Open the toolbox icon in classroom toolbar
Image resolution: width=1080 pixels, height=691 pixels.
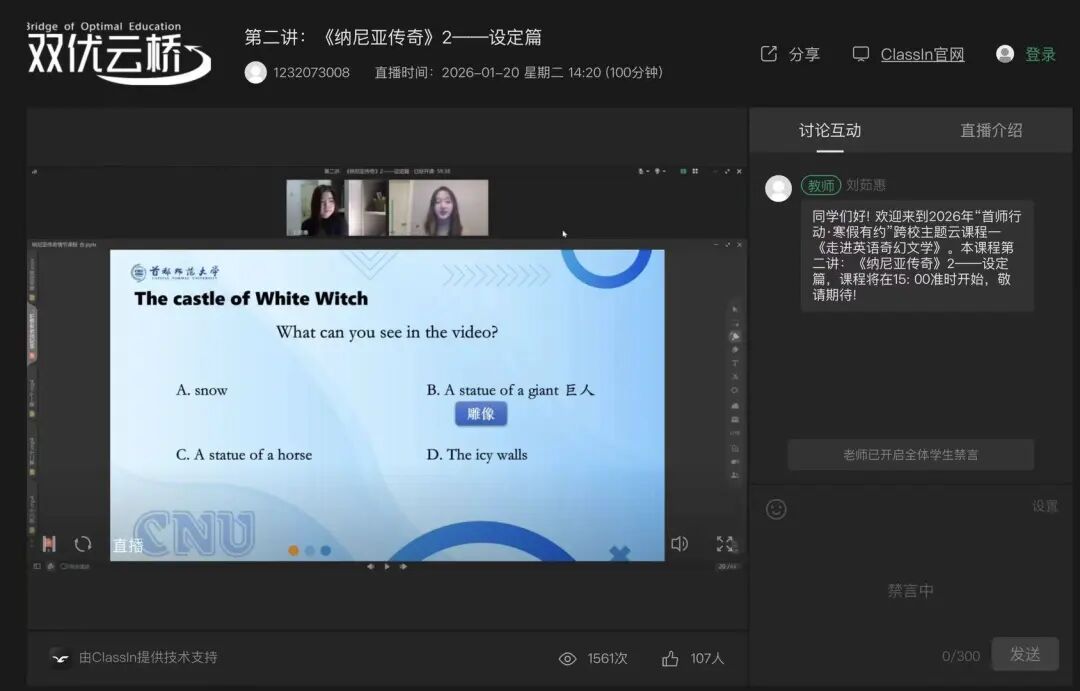click(x=735, y=420)
